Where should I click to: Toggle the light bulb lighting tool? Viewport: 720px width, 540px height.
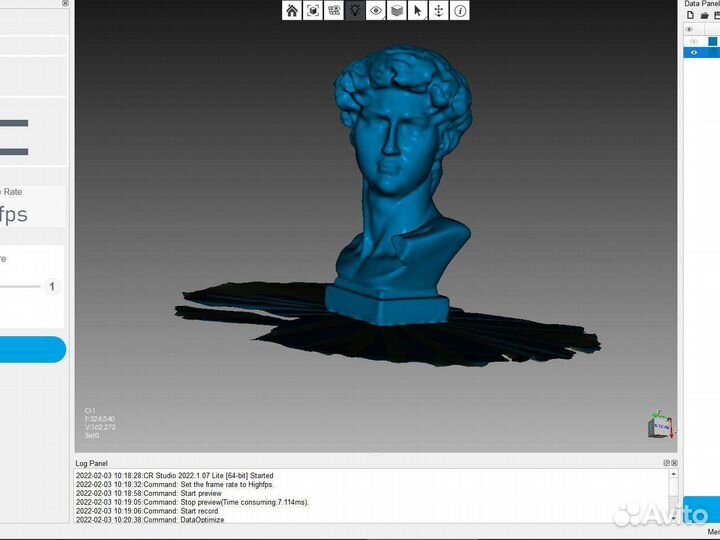tap(355, 11)
